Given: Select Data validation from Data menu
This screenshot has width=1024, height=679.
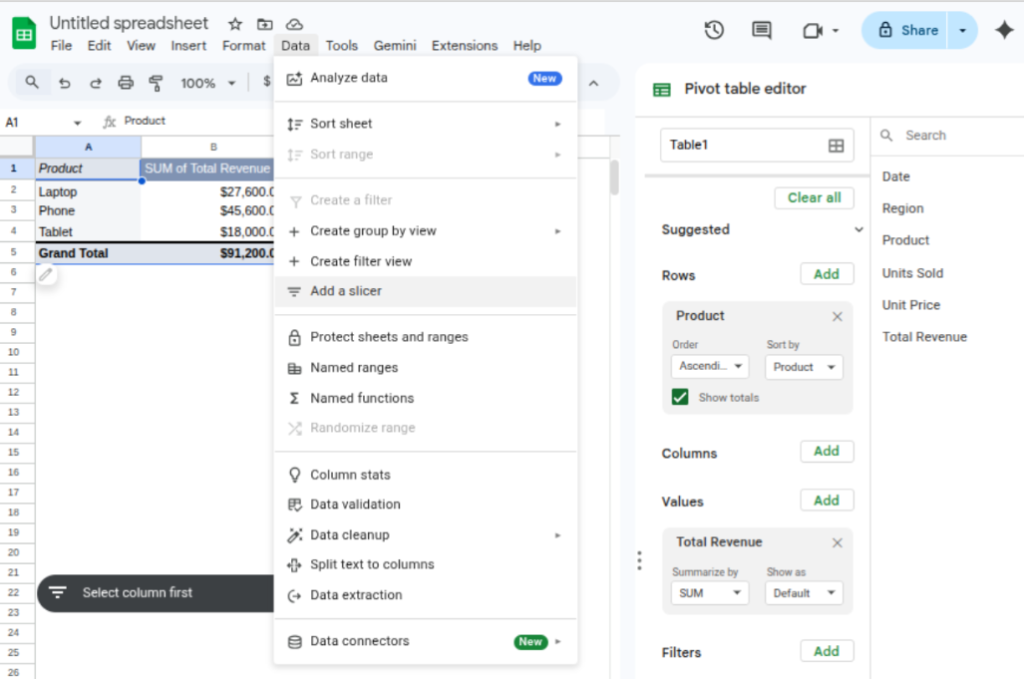Looking at the screenshot, I should click(x=355, y=504).
